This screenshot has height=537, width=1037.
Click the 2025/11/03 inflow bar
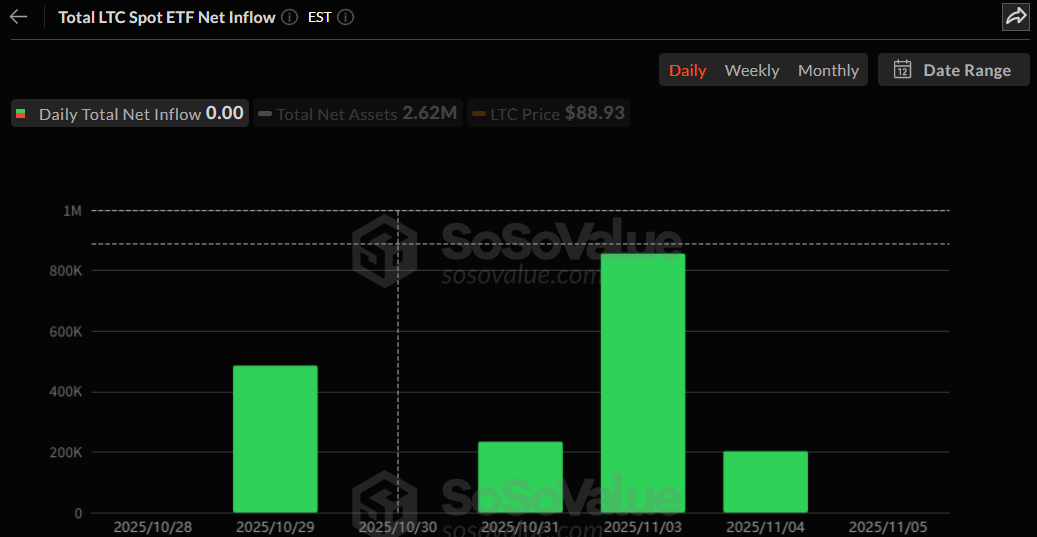[x=643, y=383]
